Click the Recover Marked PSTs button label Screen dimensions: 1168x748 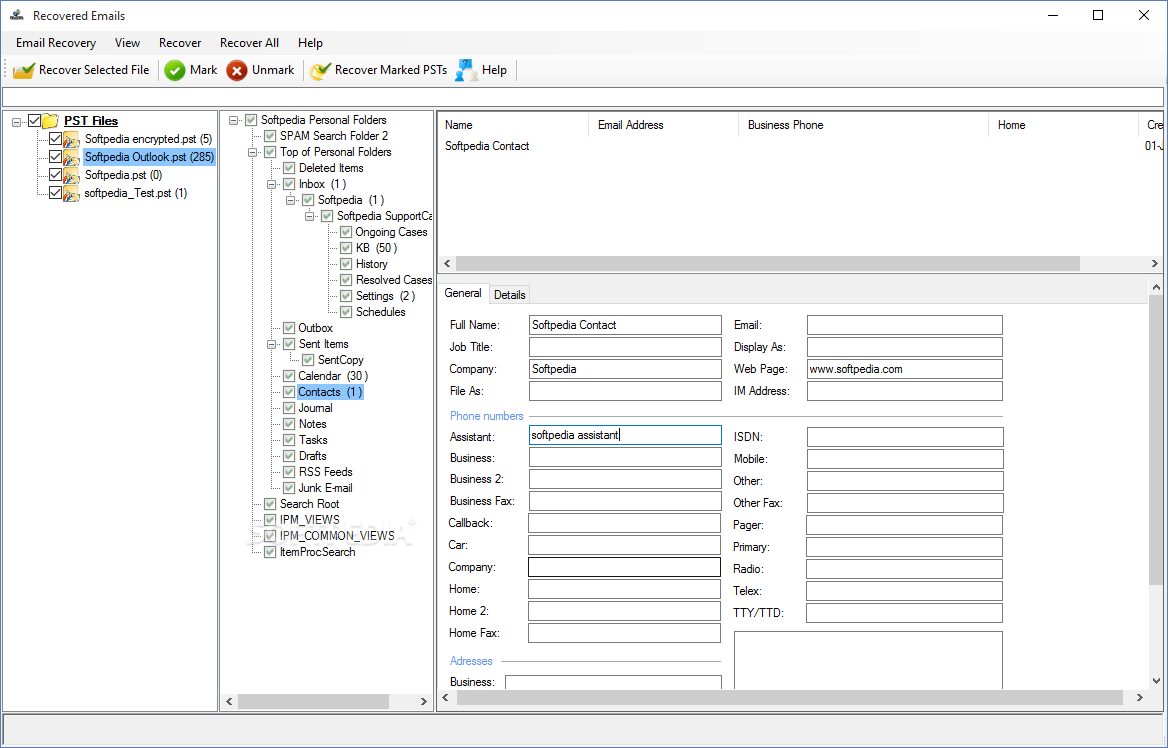pos(391,70)
